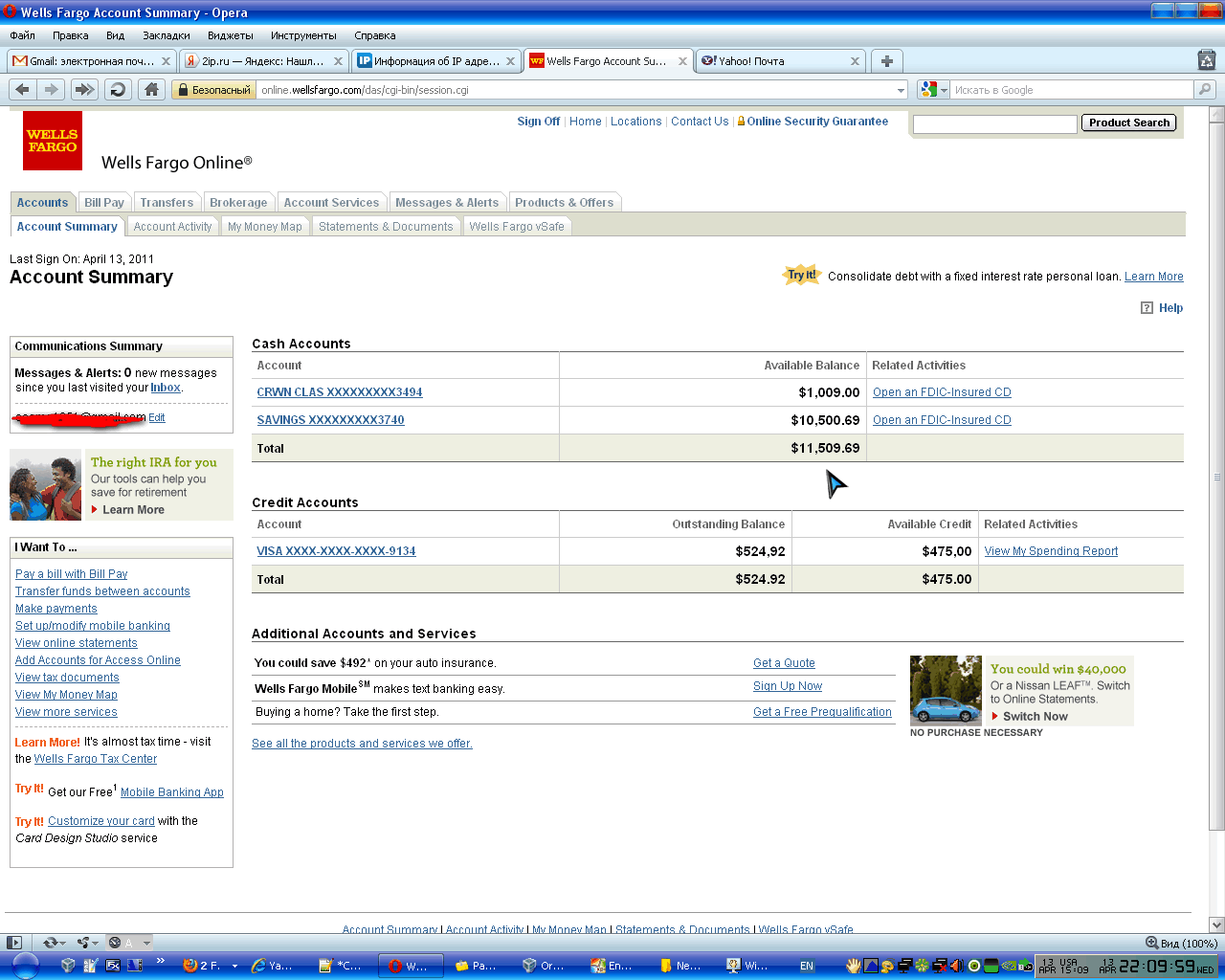
Task: Click the Wells Fargo logo
Action: pyautogui.click(x=53, y=141)
